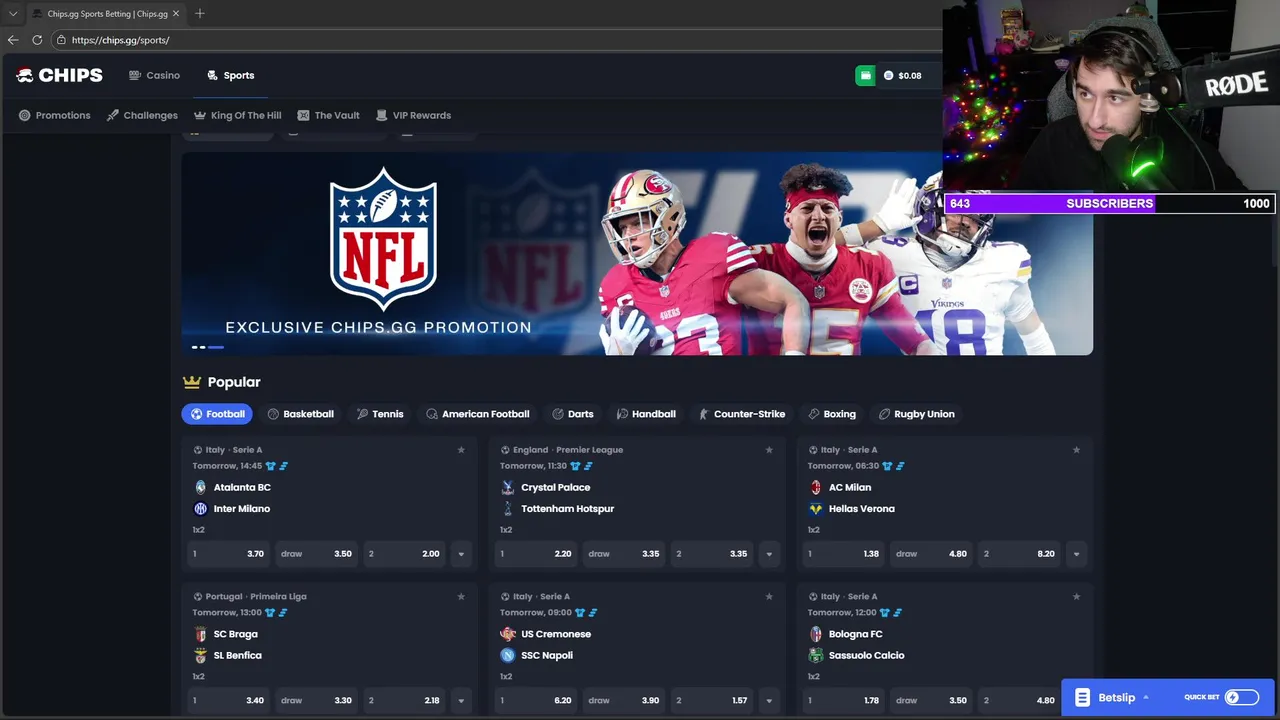1280x720 pixels.
Task: Favorite the Bologna FC vs Sassuolo match
Action: [1076, 597]
